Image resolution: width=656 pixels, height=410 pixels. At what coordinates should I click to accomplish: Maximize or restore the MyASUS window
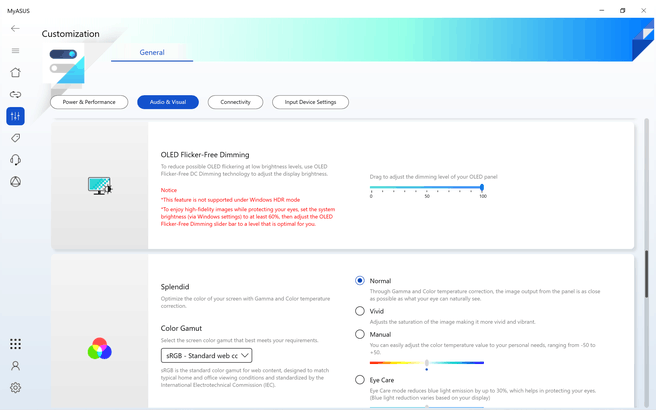tap(623, 10)
